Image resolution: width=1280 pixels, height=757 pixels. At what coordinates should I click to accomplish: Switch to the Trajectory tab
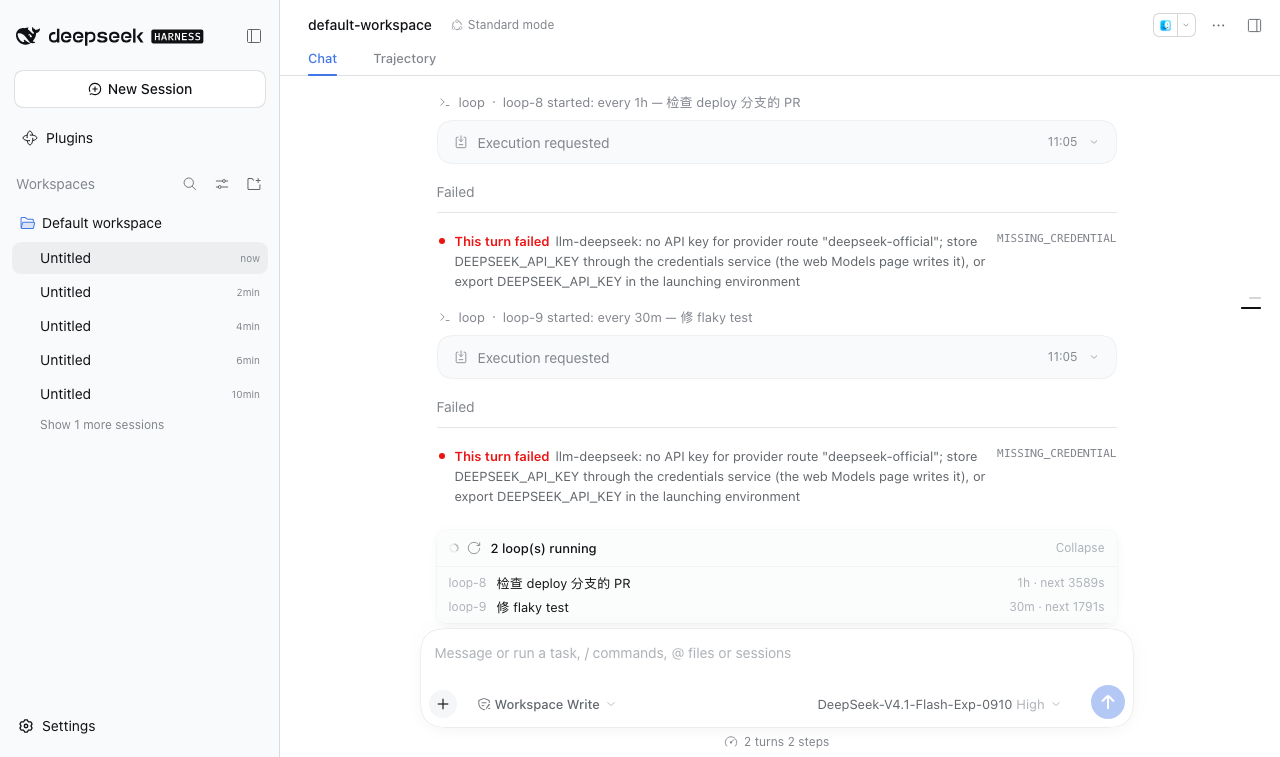pos(404,59)
